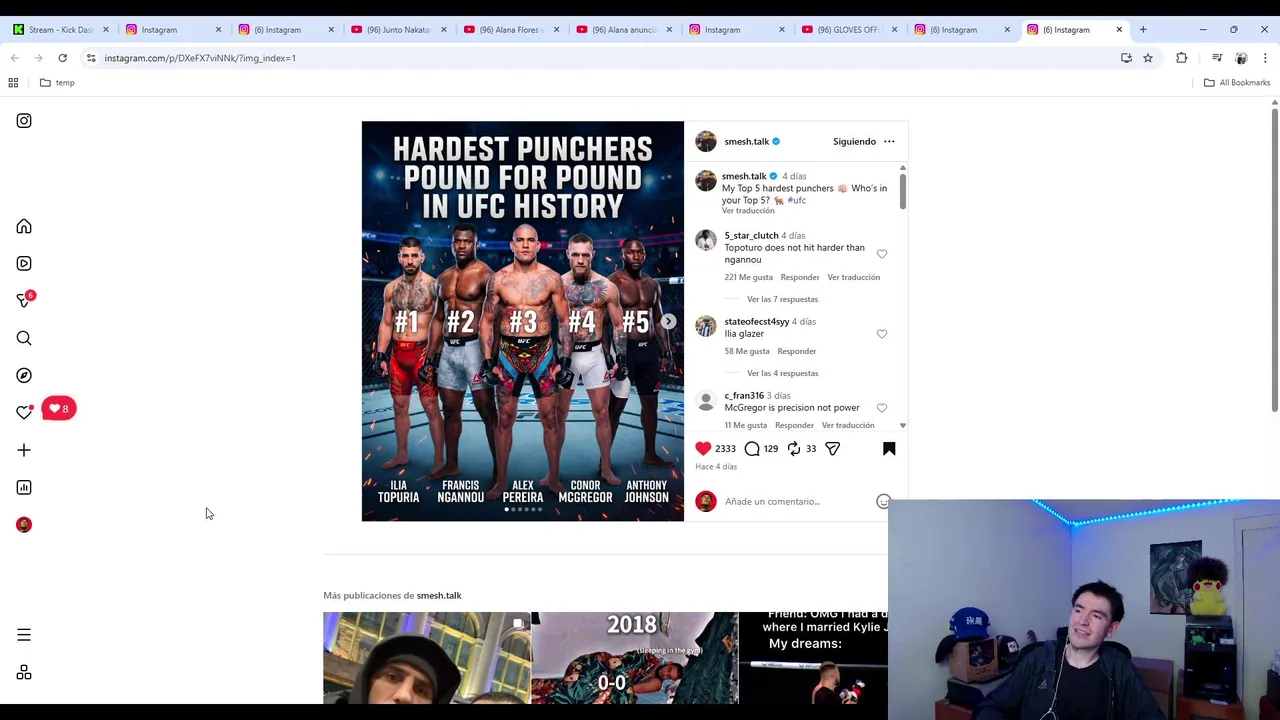Open profile avatar in sidebar

coord(24,525)
